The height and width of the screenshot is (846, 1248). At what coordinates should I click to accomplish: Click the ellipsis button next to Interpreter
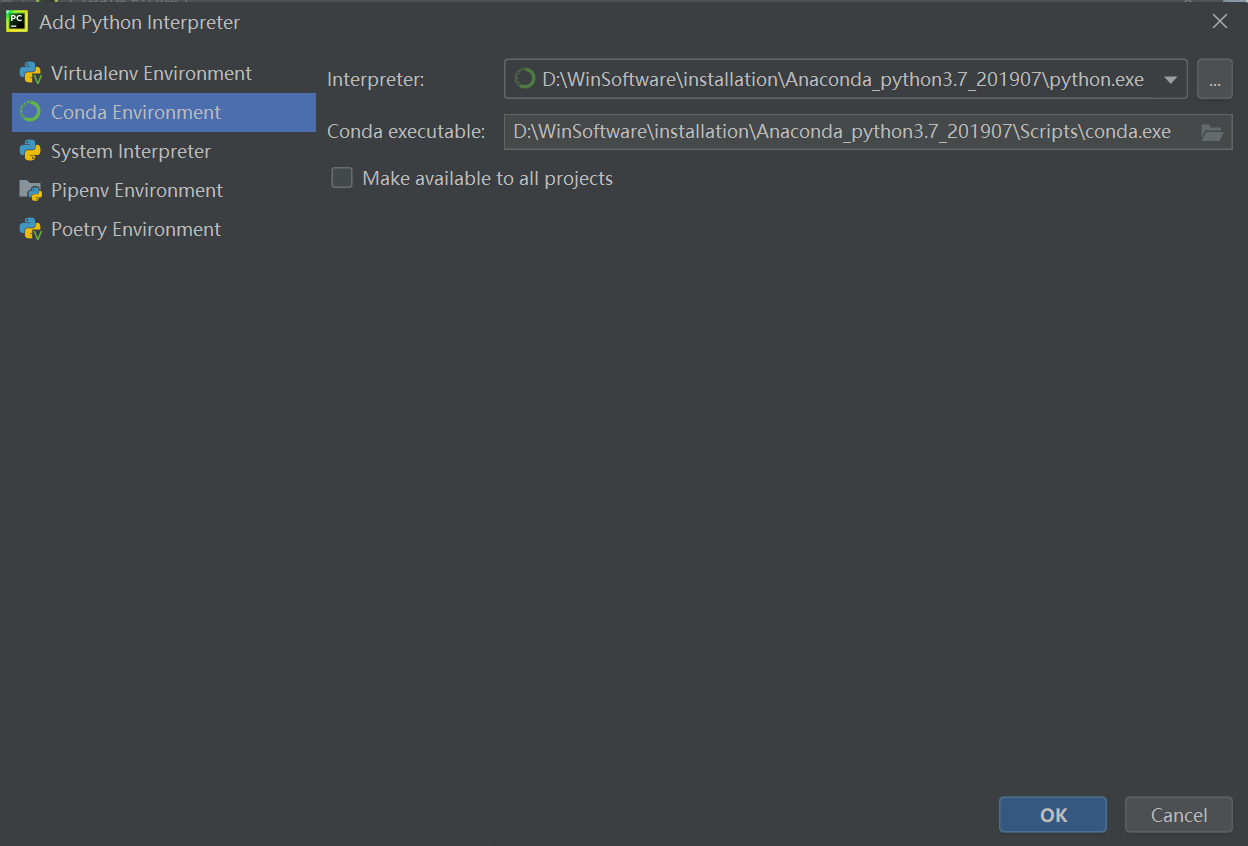1214,79
